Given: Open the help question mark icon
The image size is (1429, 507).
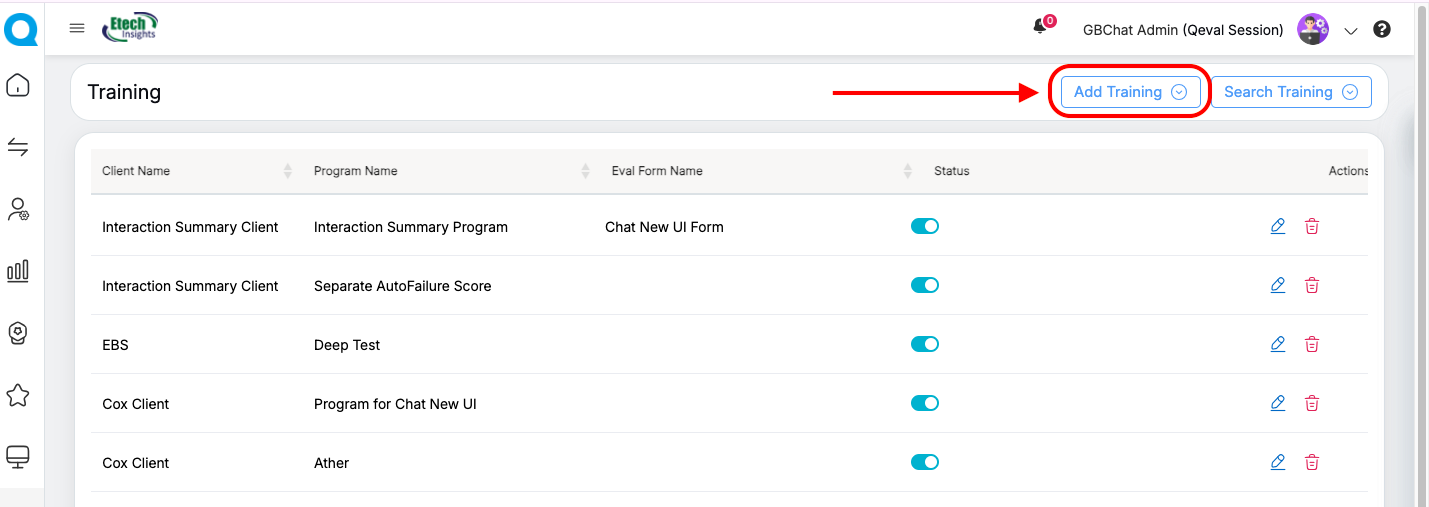Looking at the screenshot, I should (1382, 29).
